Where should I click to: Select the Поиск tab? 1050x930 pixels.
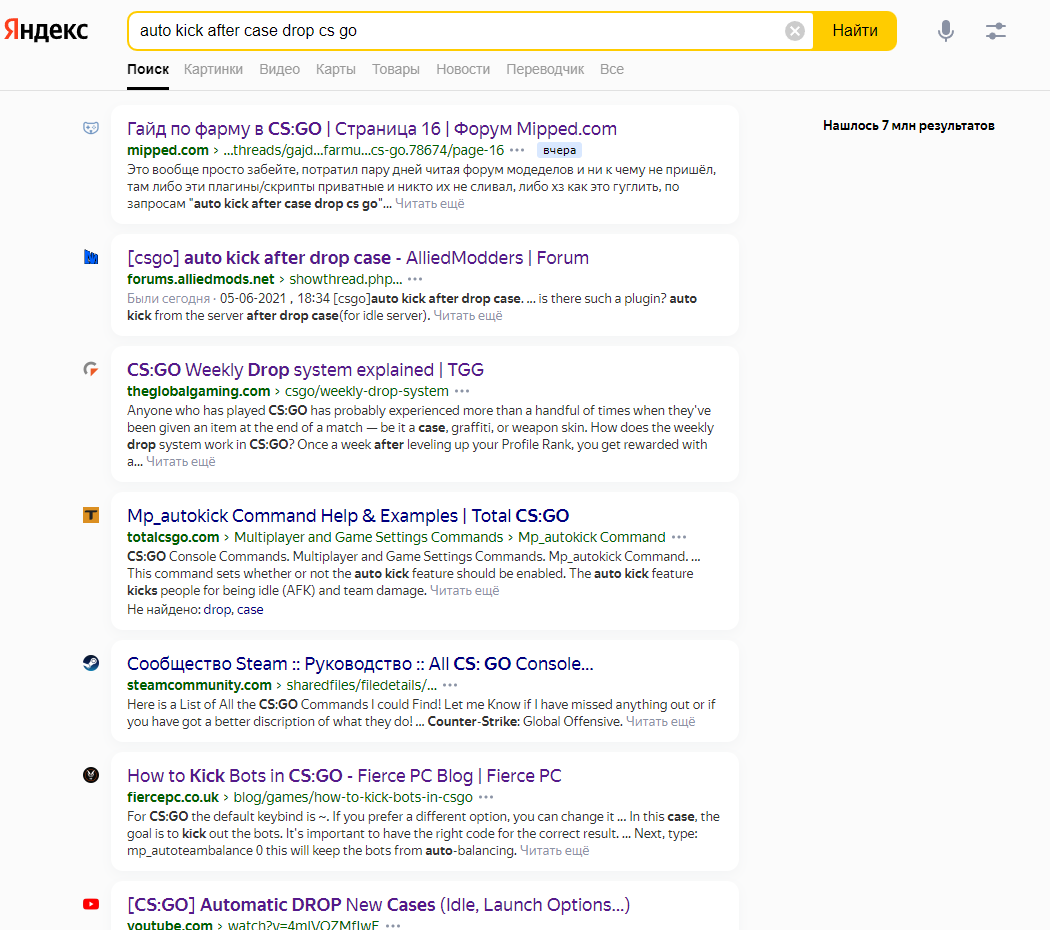click(148, 69)
